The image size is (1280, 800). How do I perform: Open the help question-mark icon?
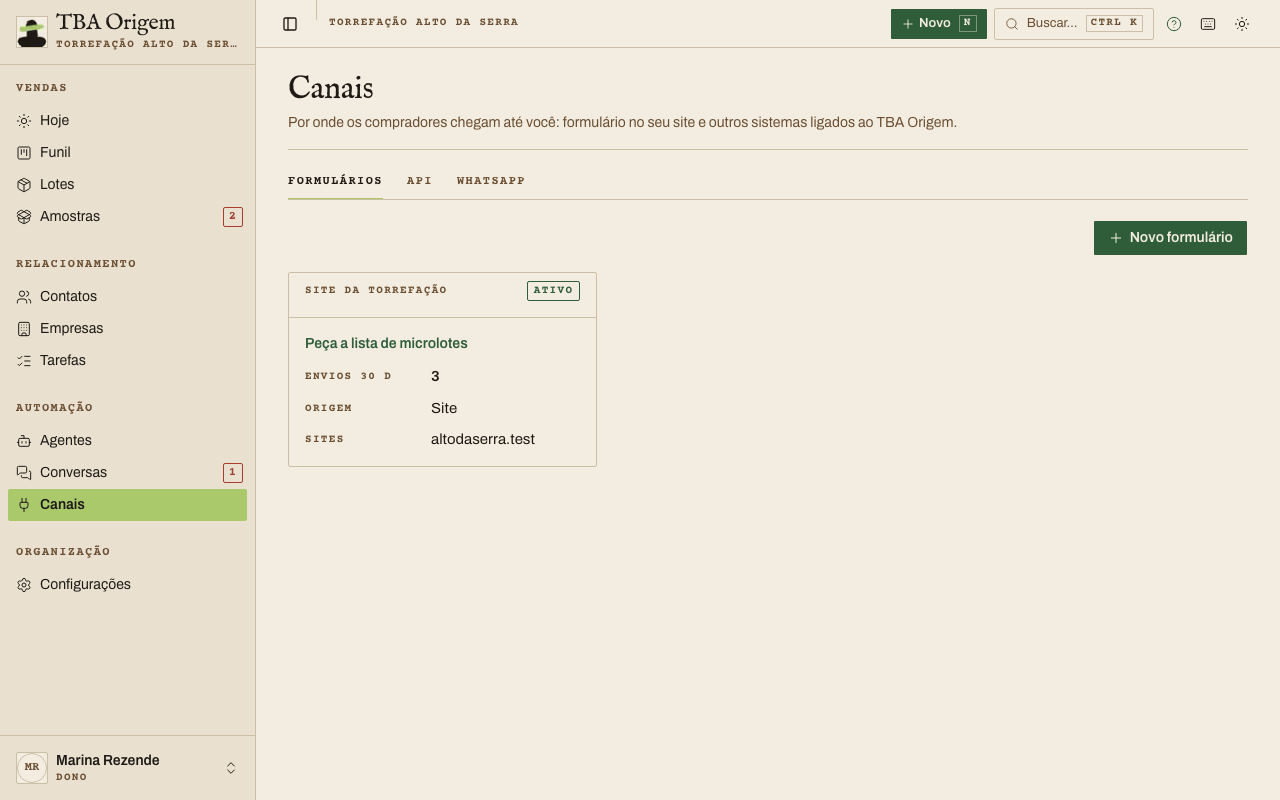pos(1174,24)
